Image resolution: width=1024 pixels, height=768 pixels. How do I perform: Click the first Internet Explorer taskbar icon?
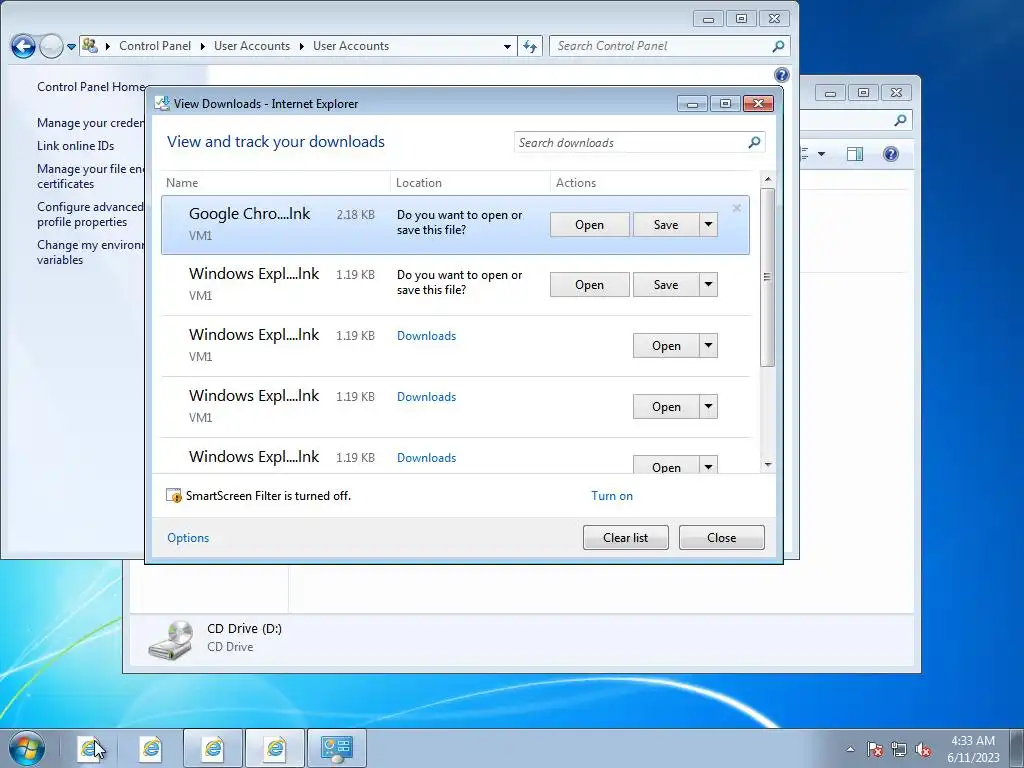pos(91,748)
